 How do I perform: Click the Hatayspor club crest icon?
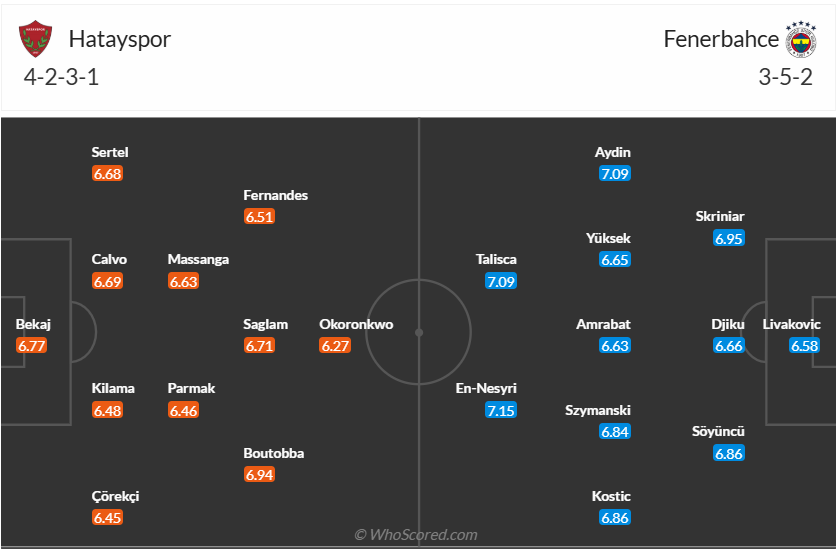point(35,40)
